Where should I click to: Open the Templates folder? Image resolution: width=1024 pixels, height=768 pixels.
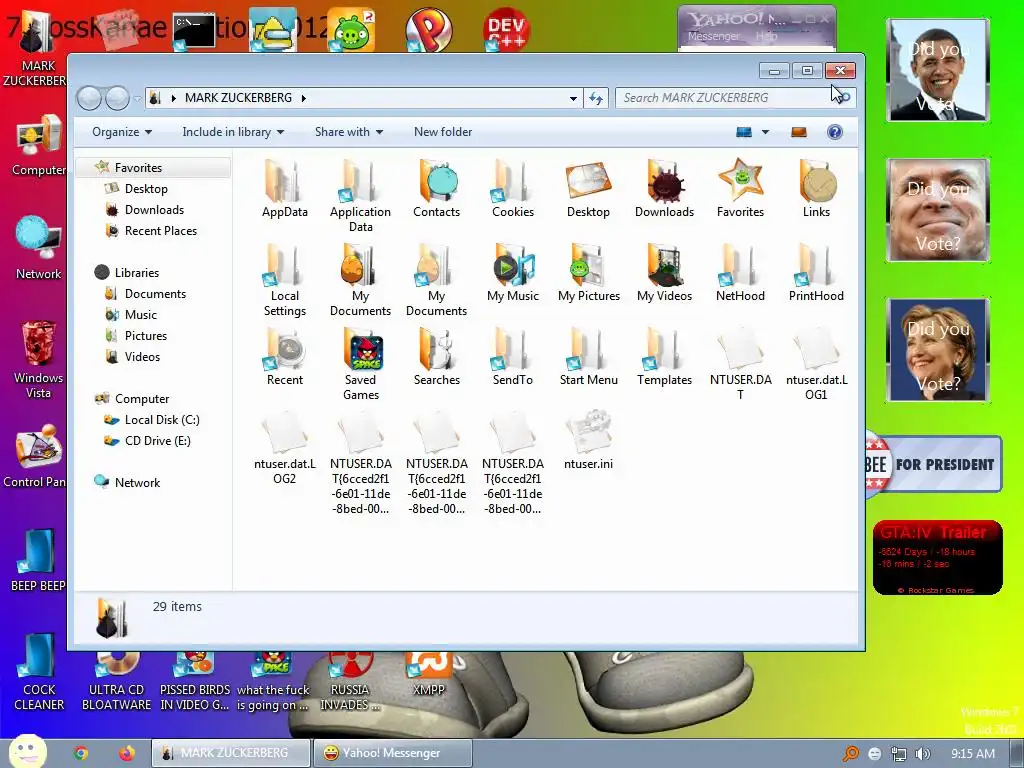(664, 357)
